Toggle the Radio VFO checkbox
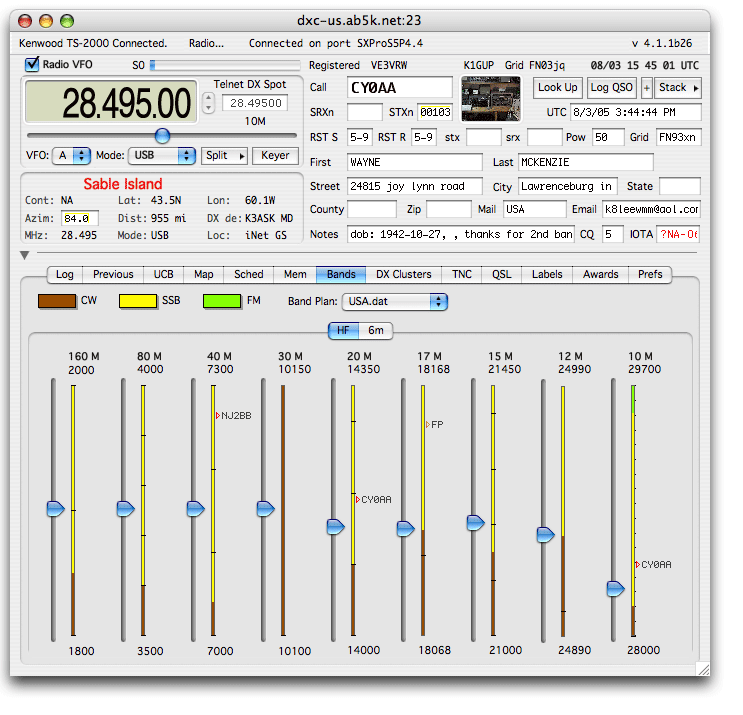743x715 pixels. pos(31,65)
